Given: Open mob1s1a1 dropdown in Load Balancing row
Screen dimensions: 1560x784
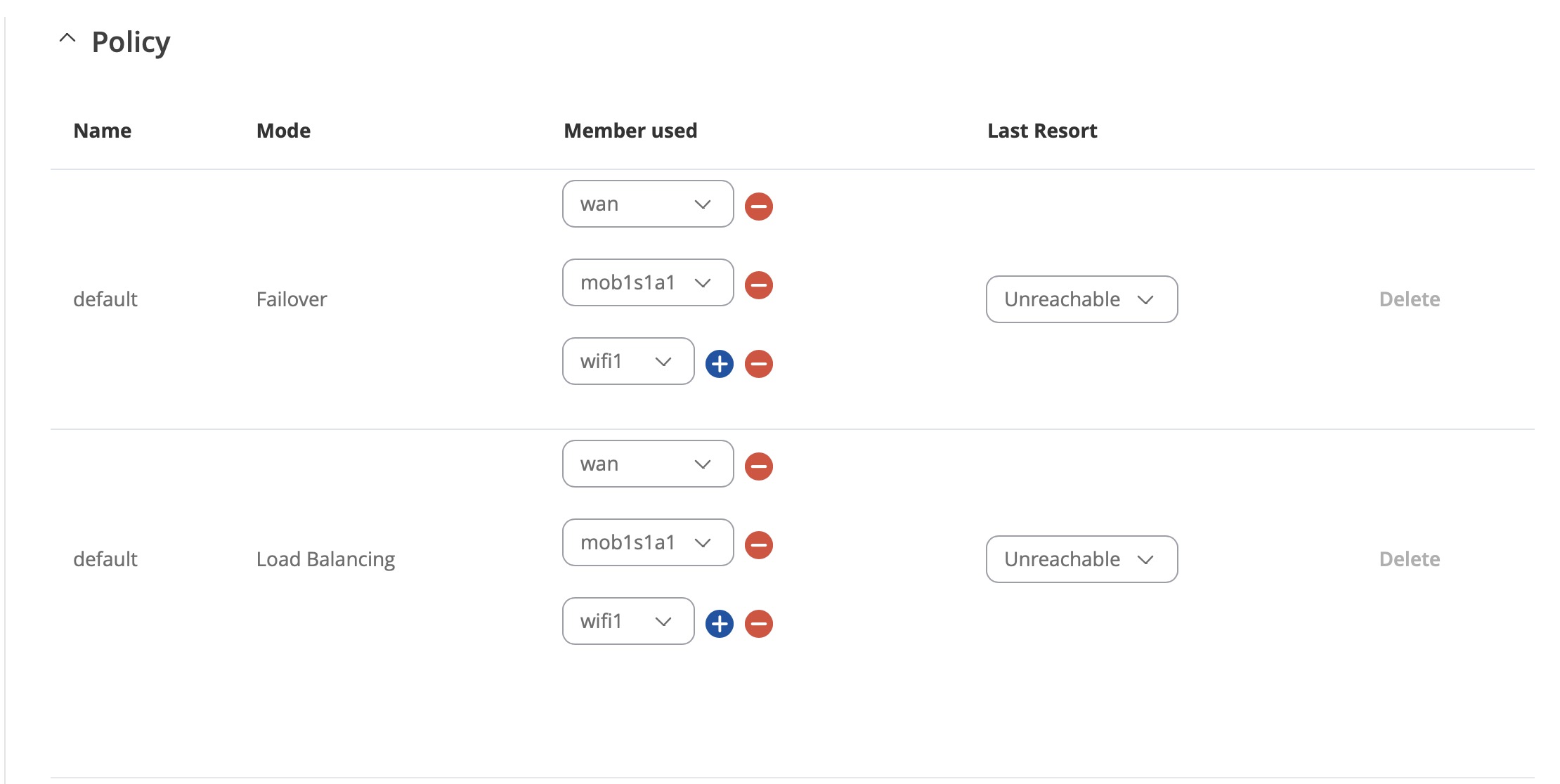Looking at the screenshot, I should [x=648, y=542].
